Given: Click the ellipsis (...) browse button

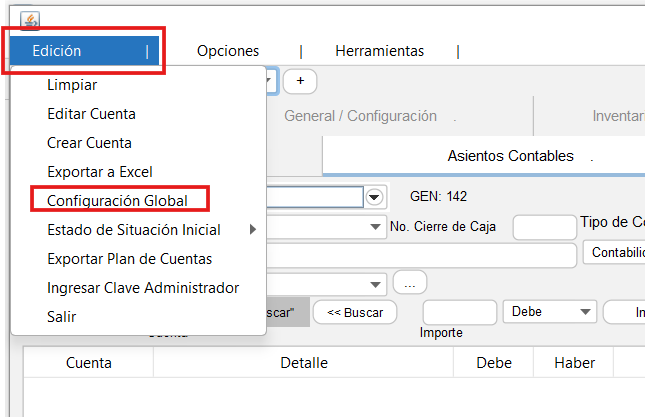Looking at the screenshot, I should click(x=410, y=284).
